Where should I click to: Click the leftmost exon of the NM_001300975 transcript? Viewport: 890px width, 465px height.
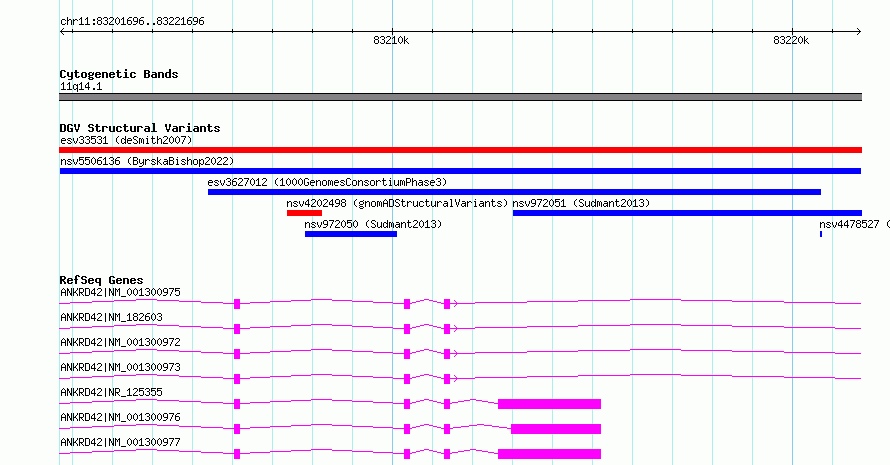[237, 304]
